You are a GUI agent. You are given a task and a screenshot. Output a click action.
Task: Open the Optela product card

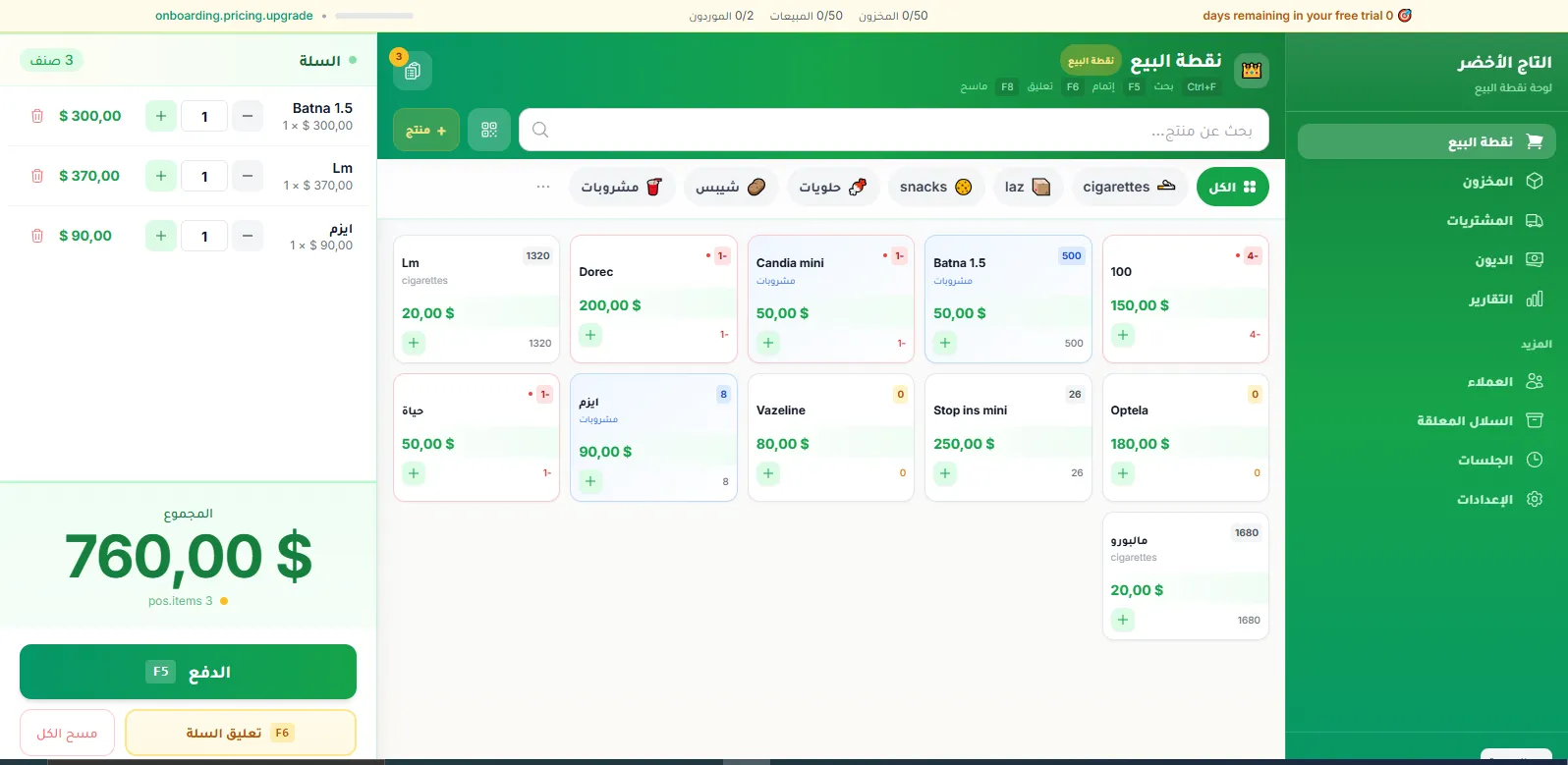[1186, 437]
